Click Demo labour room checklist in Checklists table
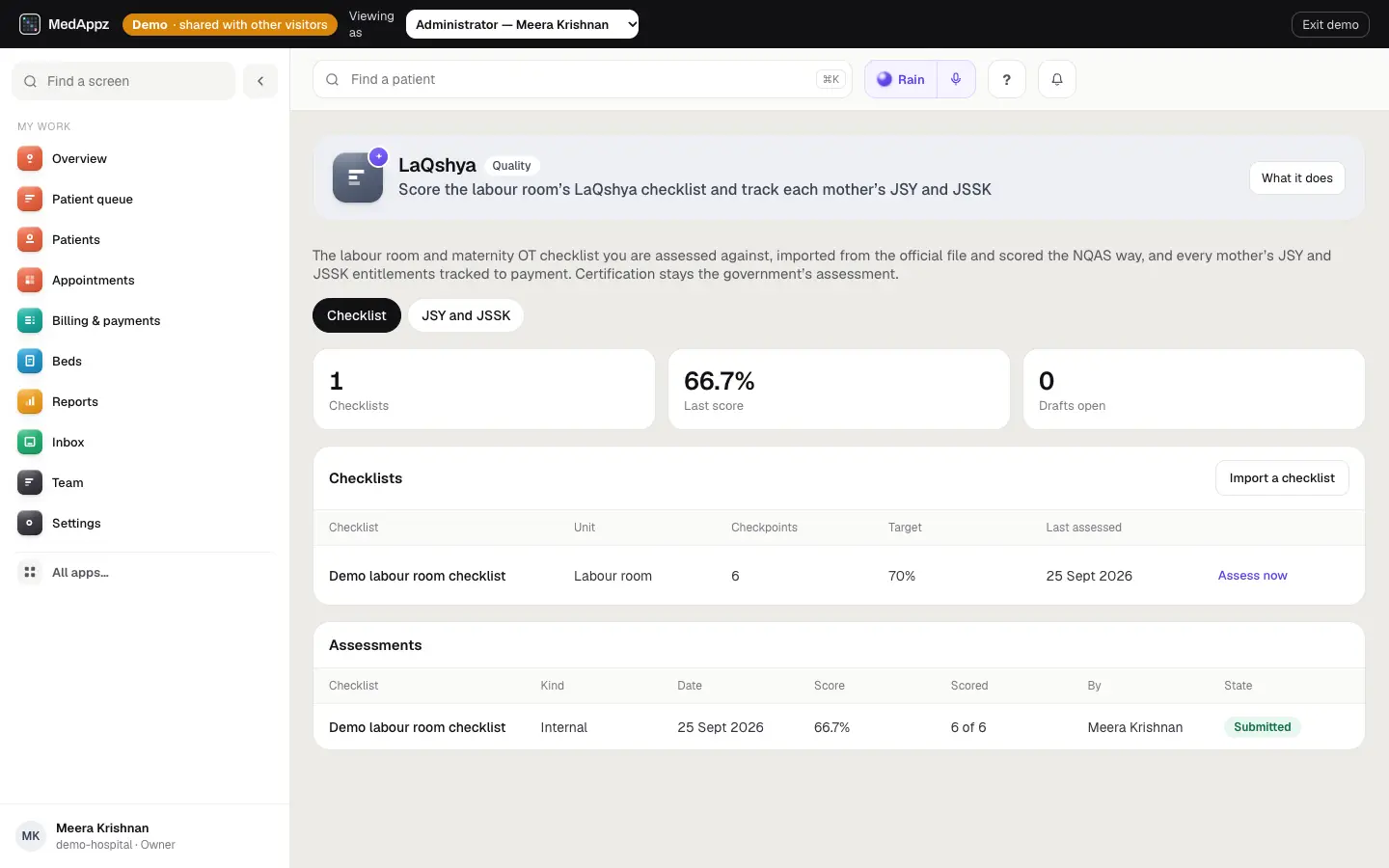 tap(417, 576)
